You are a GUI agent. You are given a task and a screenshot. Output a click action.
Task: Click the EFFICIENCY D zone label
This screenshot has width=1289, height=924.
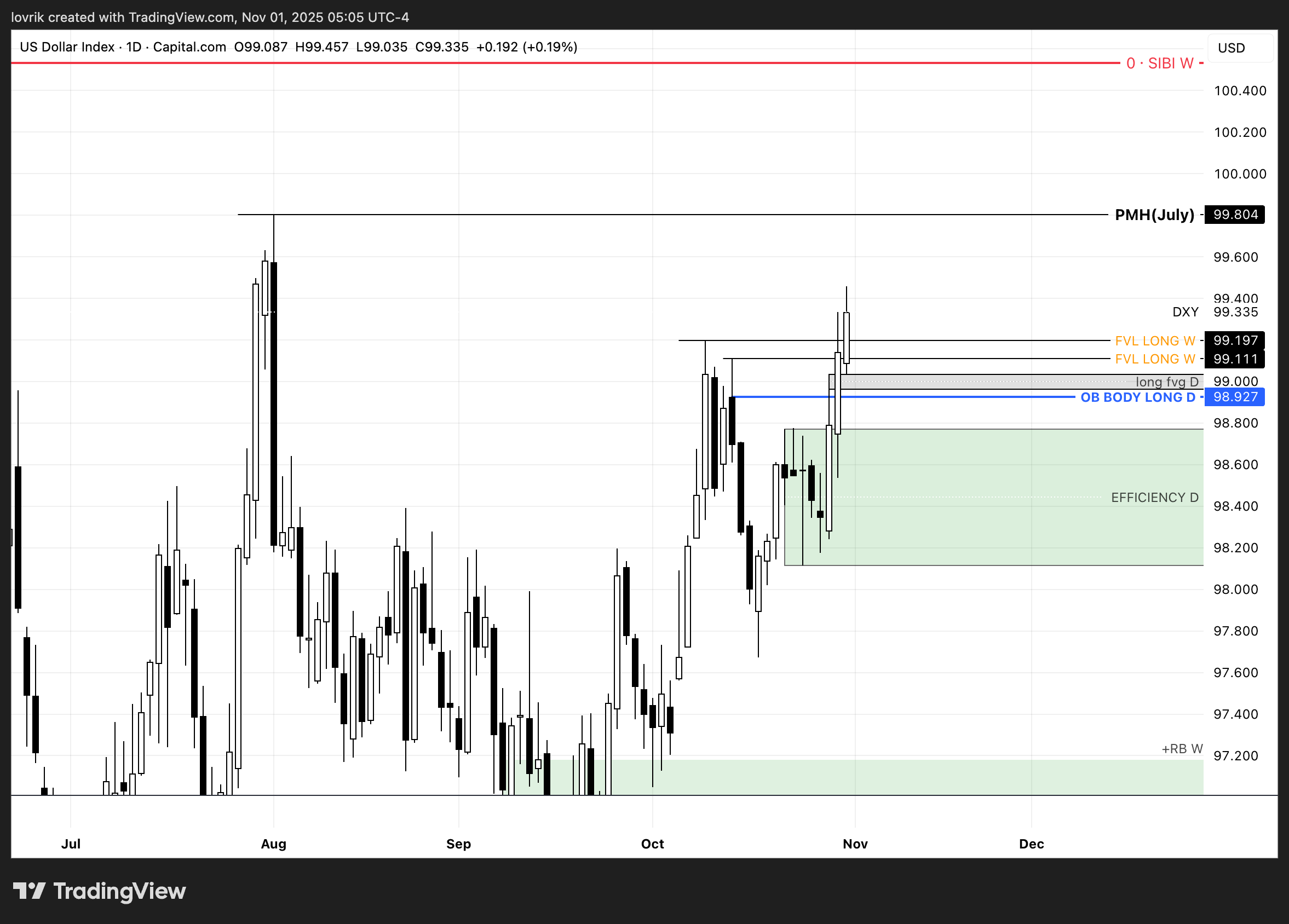[1154, 498]
